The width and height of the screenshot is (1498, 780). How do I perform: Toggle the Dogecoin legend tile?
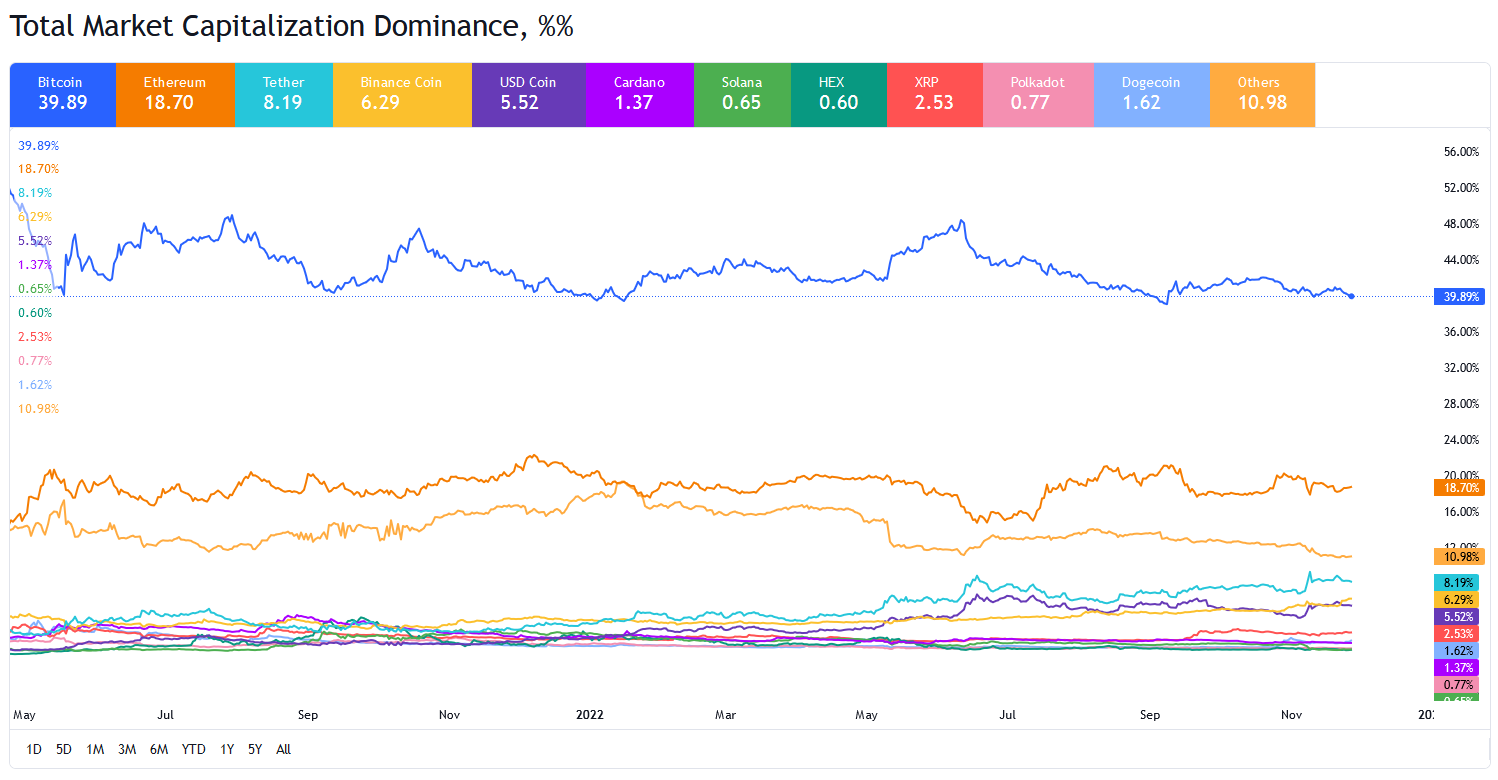tap(1151, 94)
